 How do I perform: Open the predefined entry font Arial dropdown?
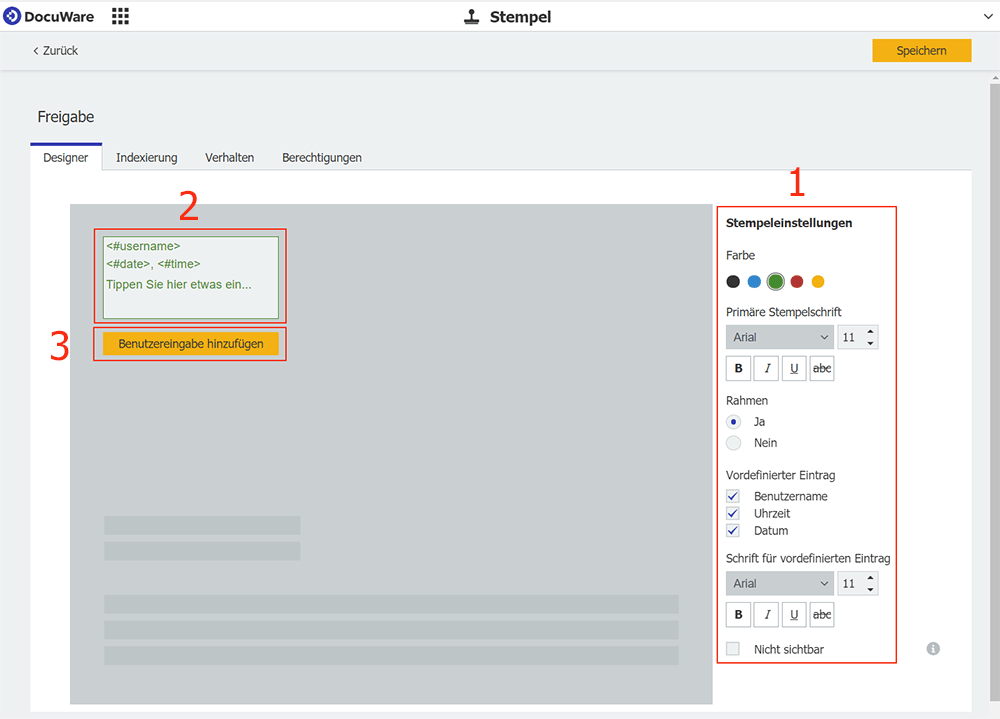(780, 583)
